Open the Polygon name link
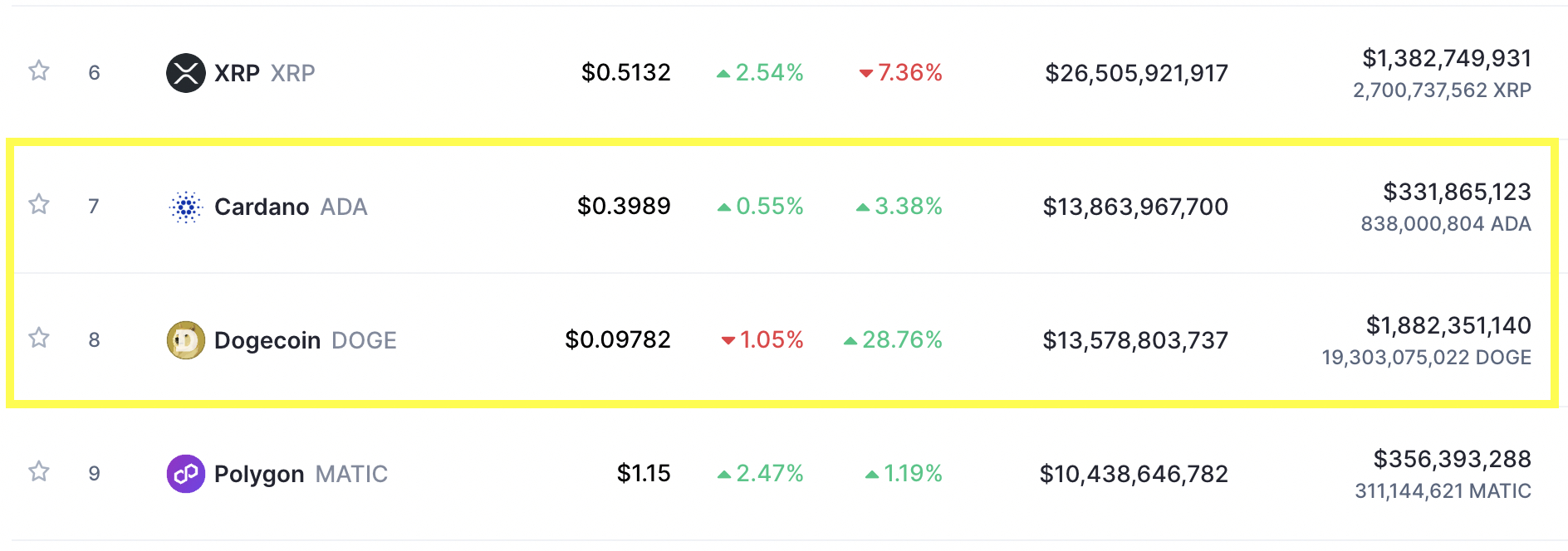1568x551 pixels. point(259,474)
